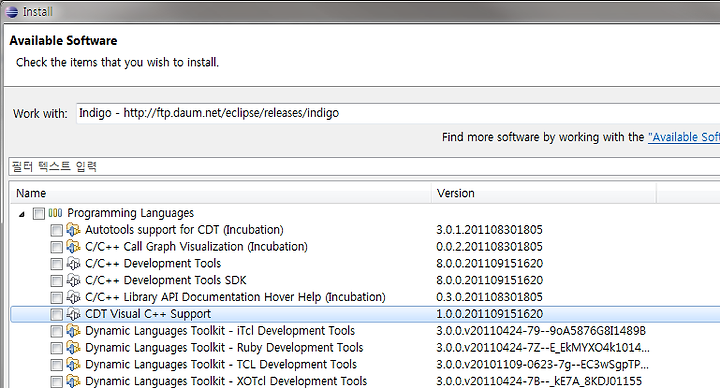Check the TCL Development Tools checkbox
Viewport: 720px width, 388px height.
click(x=56, y=365)
